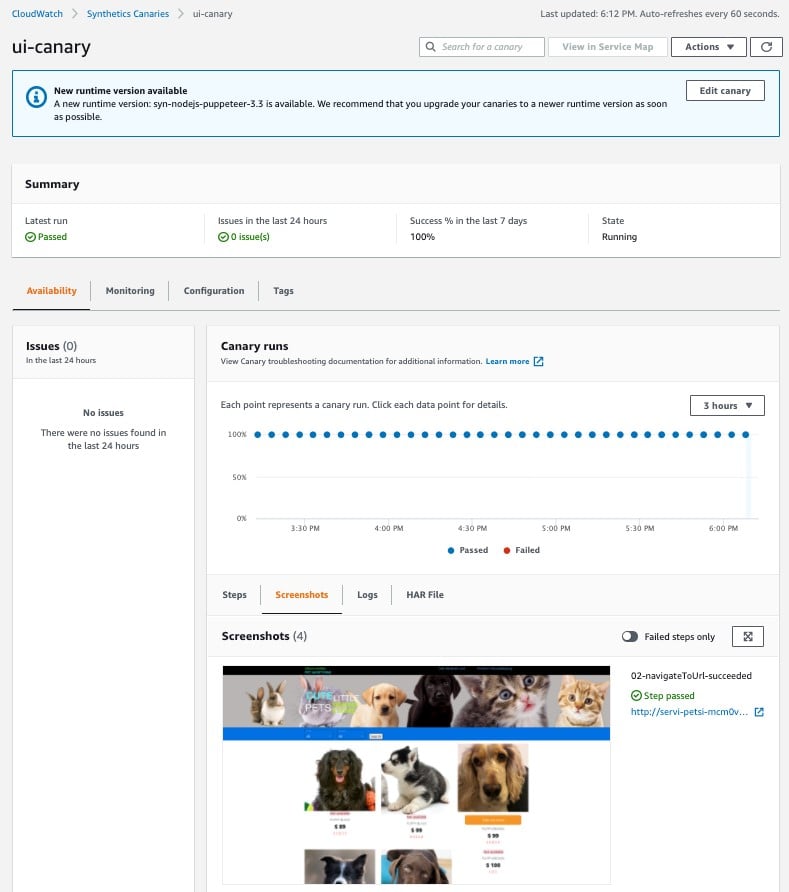789x892 pixels.
Task: Click the Edit canary button
Action: (725, 91)
